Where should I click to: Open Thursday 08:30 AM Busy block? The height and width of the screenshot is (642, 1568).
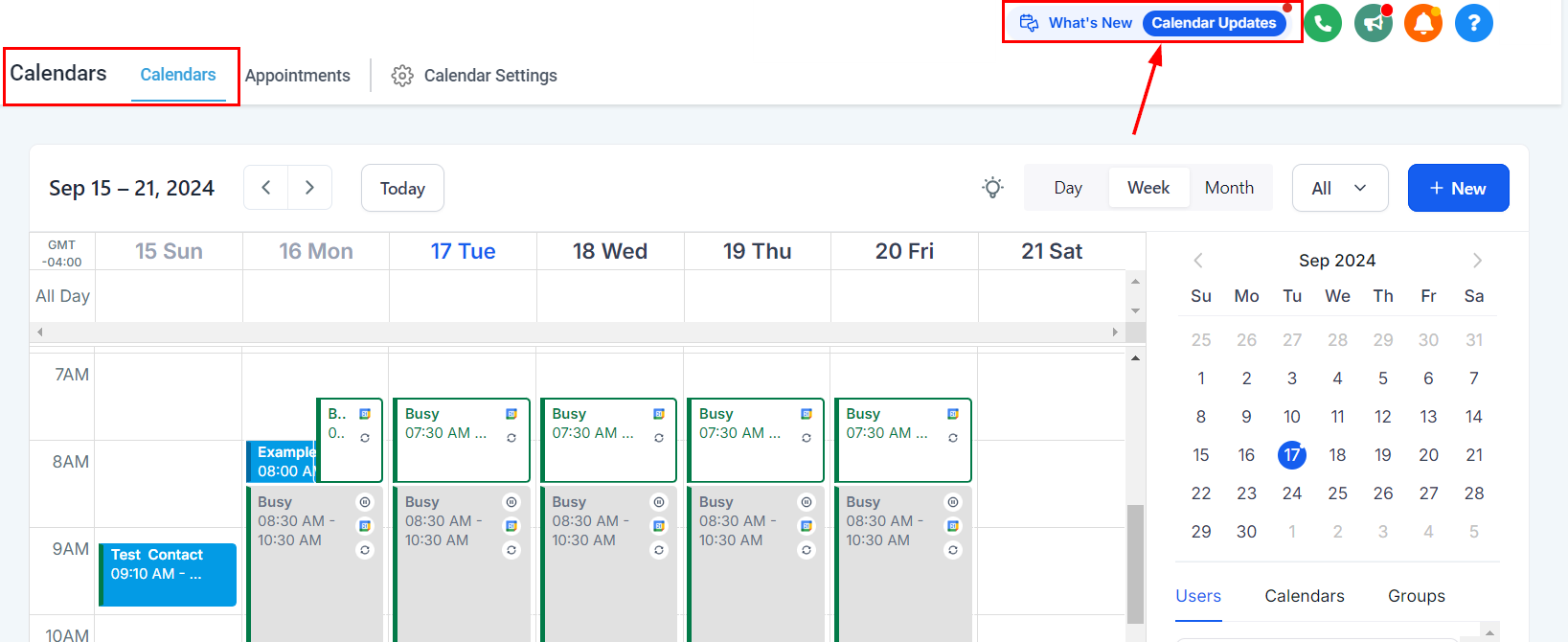(756, 563)
